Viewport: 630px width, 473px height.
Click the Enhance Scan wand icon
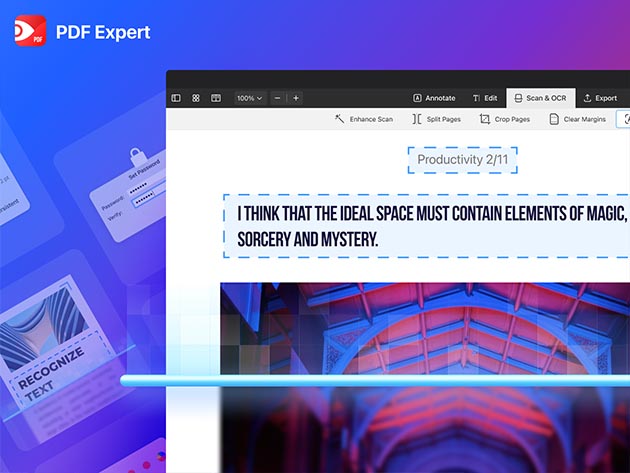pos(340,119)
